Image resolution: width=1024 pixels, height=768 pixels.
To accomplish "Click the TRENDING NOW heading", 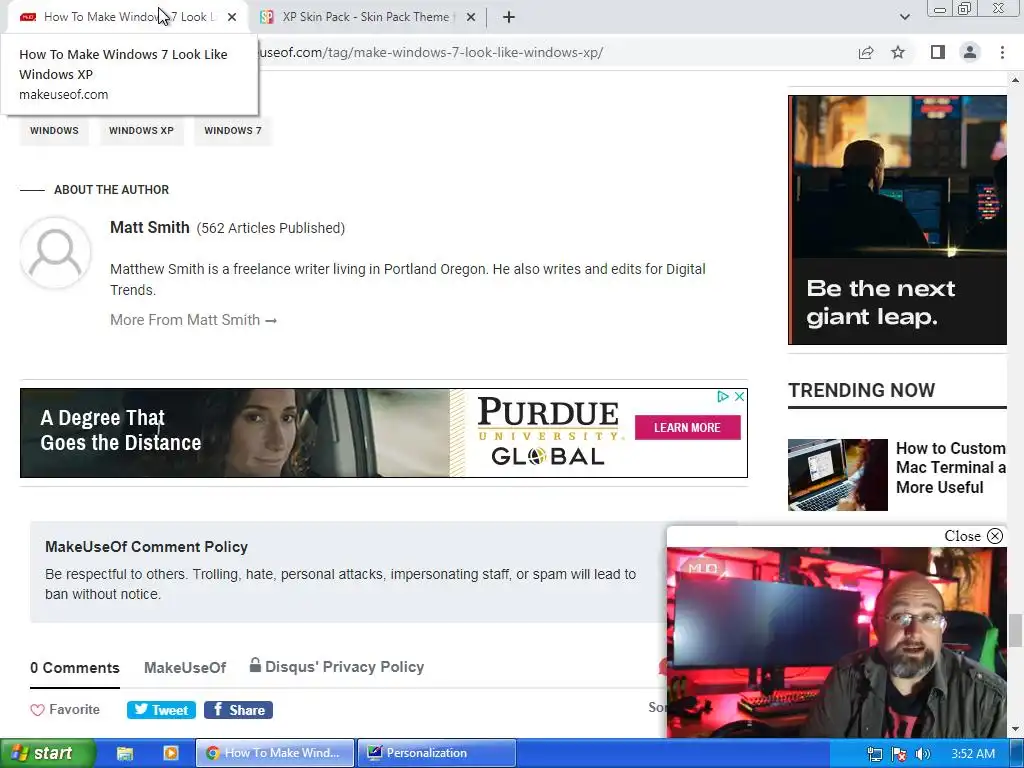I will click(x=861, y=391).
